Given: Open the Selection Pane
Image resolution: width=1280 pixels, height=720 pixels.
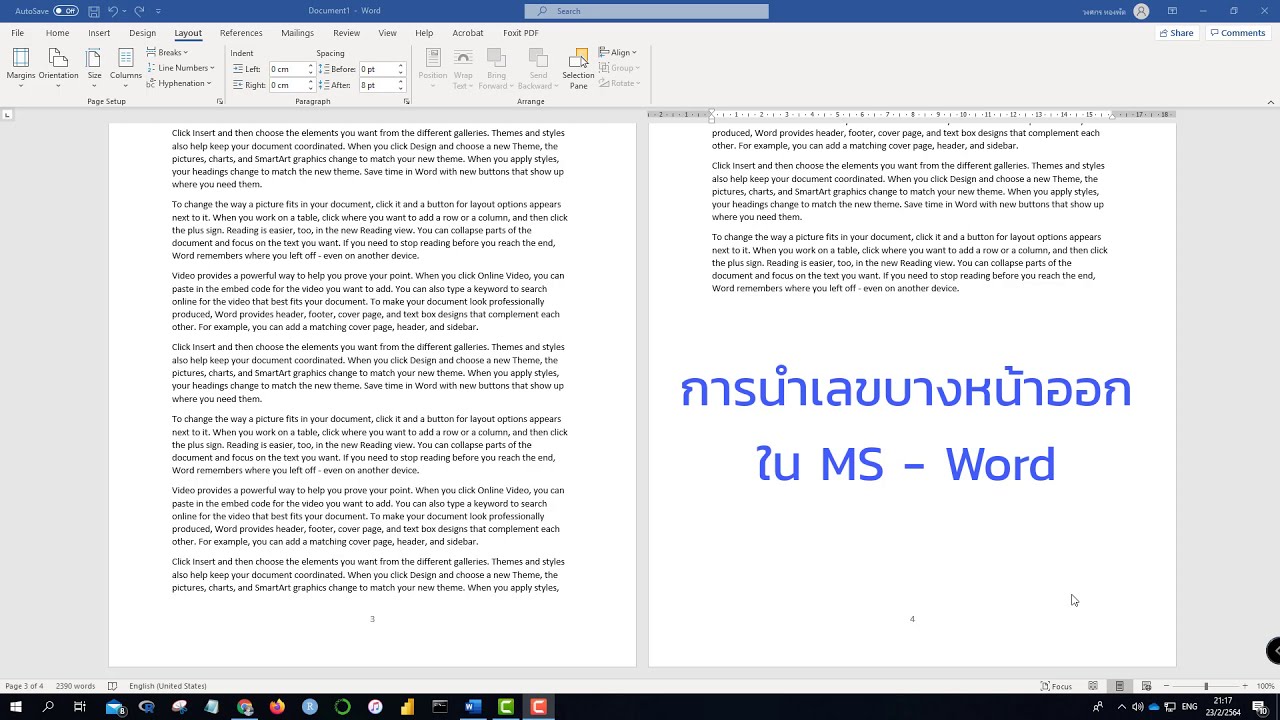Looking at the screenshot, I should [x=578, y=68].
